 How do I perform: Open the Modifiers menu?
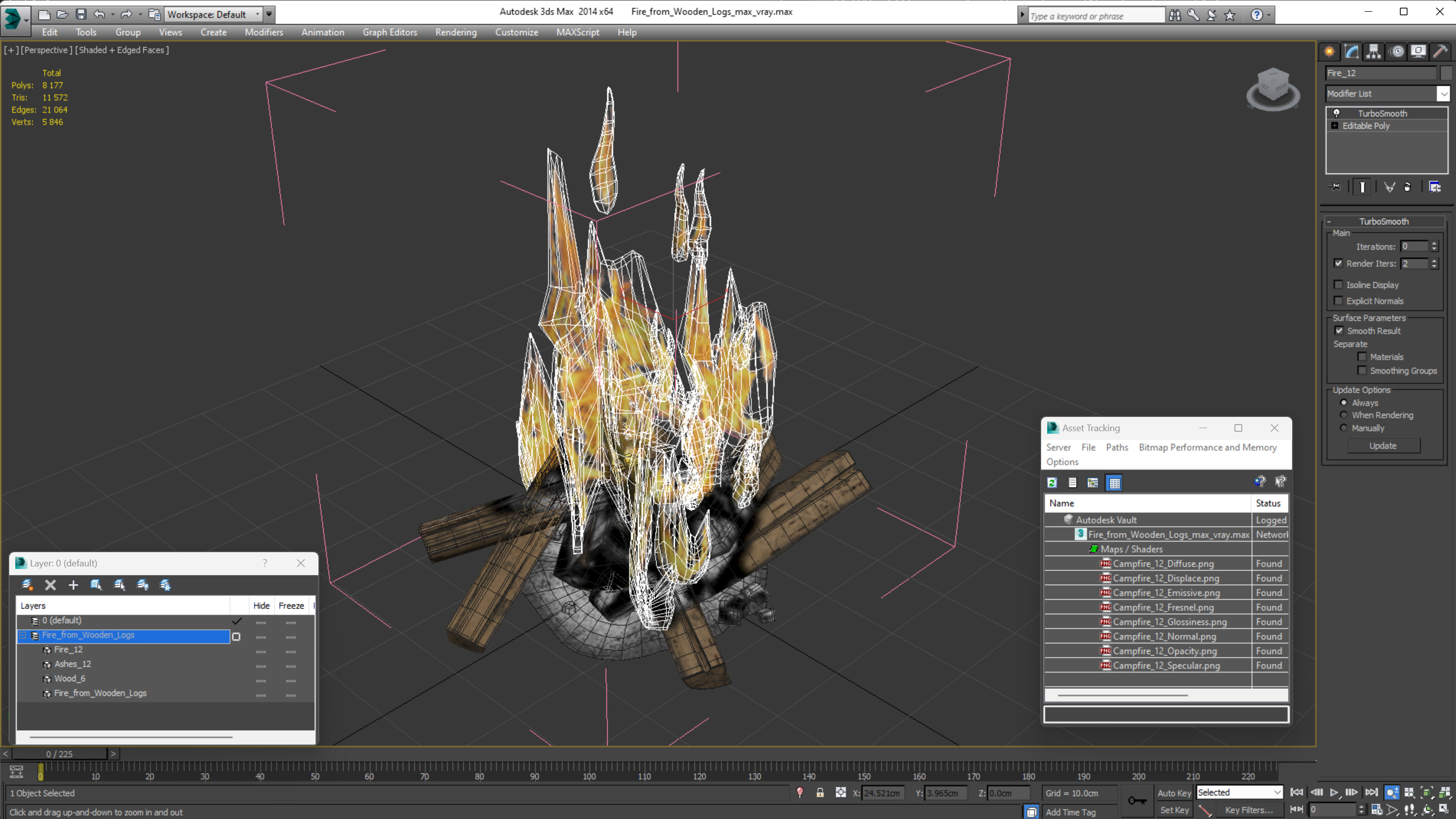pos(263,32)
